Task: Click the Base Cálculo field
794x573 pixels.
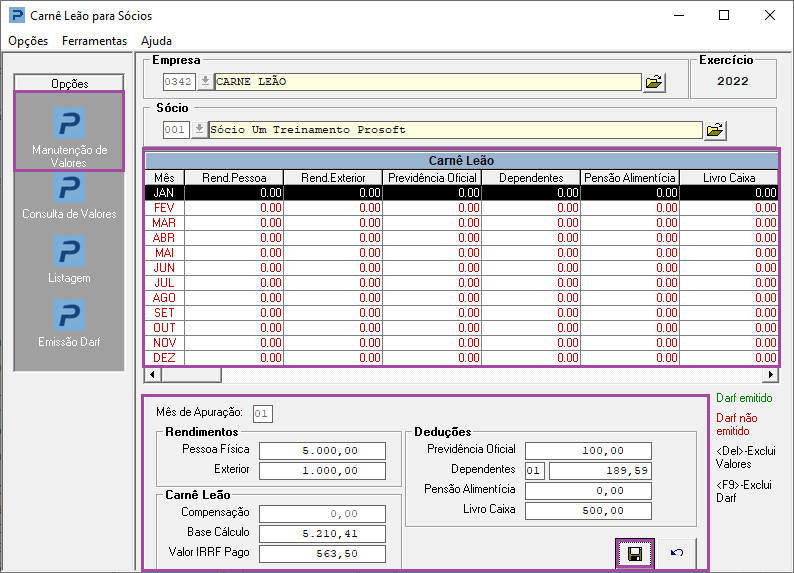Action: (322, 534)
